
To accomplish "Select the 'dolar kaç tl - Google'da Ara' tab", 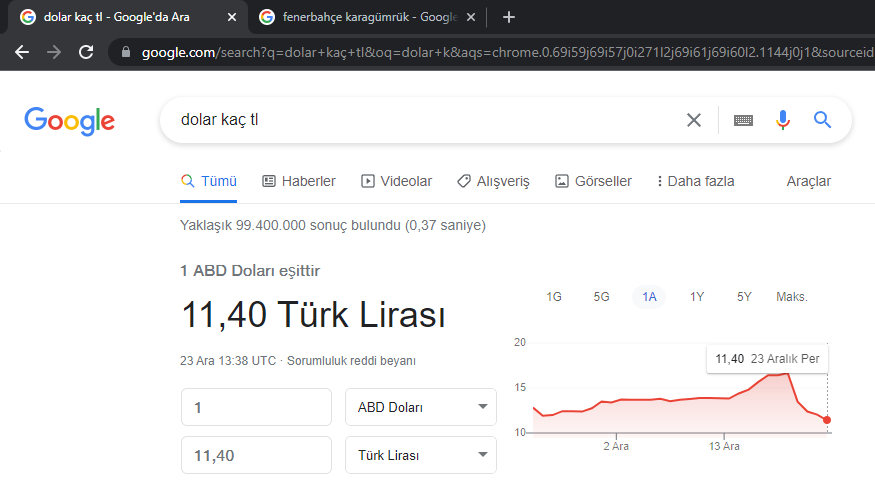I will pos(126,17).
